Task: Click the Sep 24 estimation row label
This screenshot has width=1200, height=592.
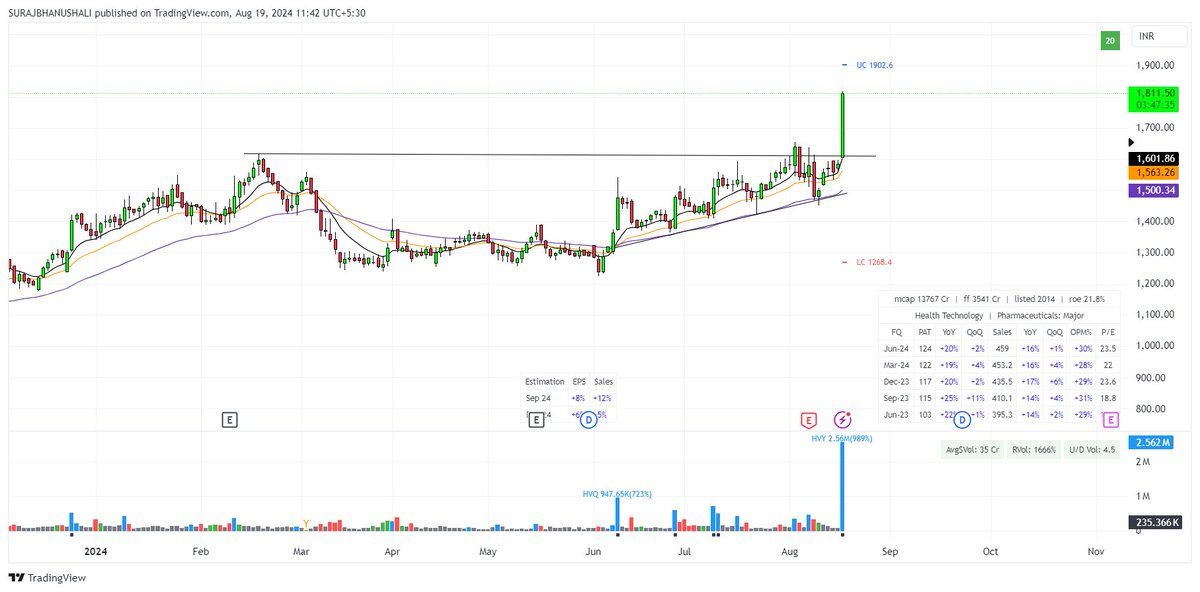Action: [x=539, y=398]
